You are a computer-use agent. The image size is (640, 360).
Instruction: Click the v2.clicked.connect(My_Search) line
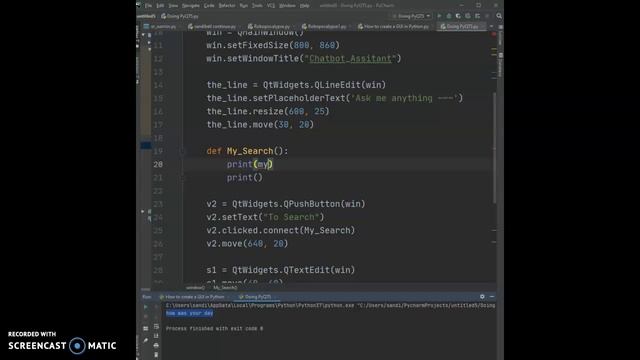[281, 231]
